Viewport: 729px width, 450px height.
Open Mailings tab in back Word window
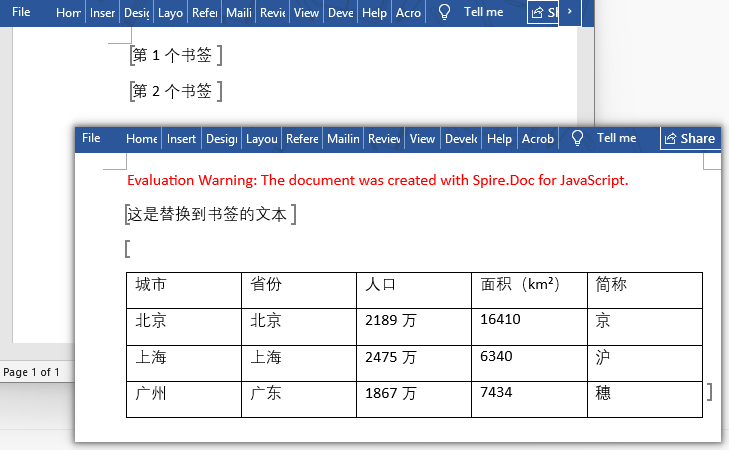point(239,13)
